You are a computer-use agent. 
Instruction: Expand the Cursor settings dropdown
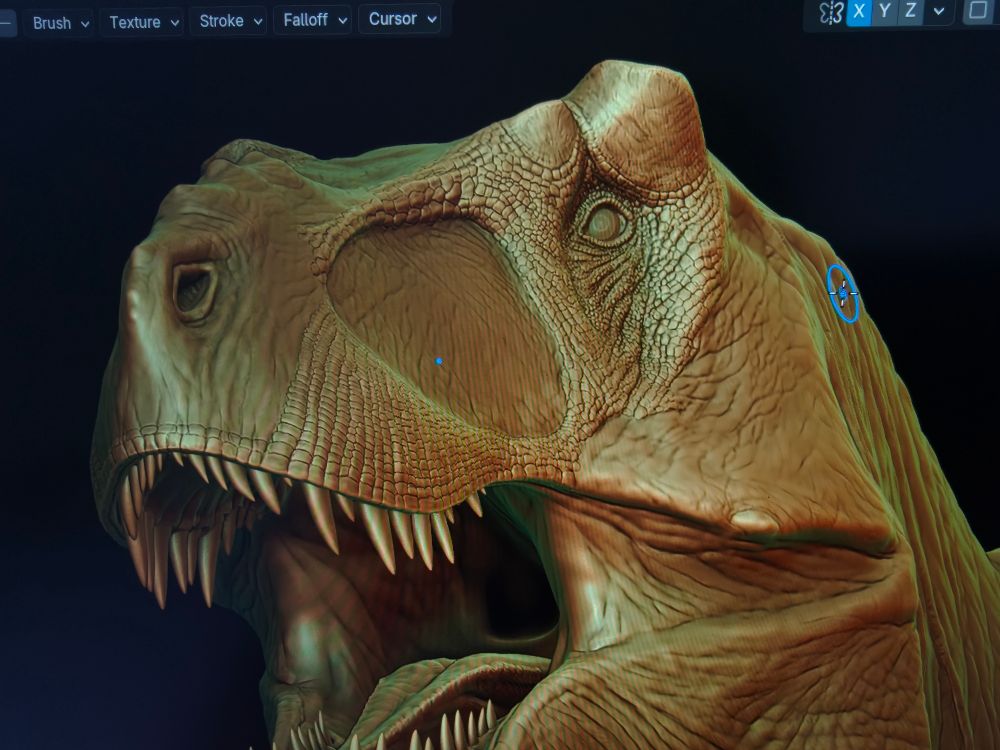[x=400, y=18]
